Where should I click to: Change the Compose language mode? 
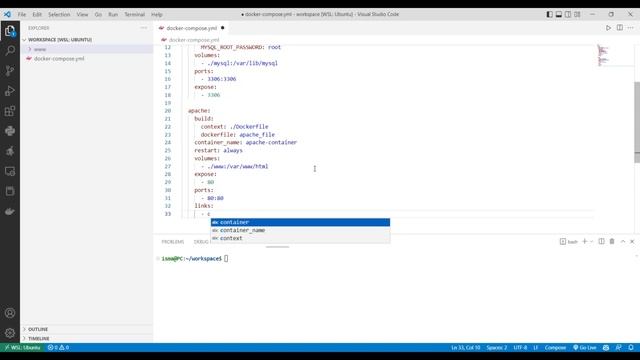[x=555, y=348]
